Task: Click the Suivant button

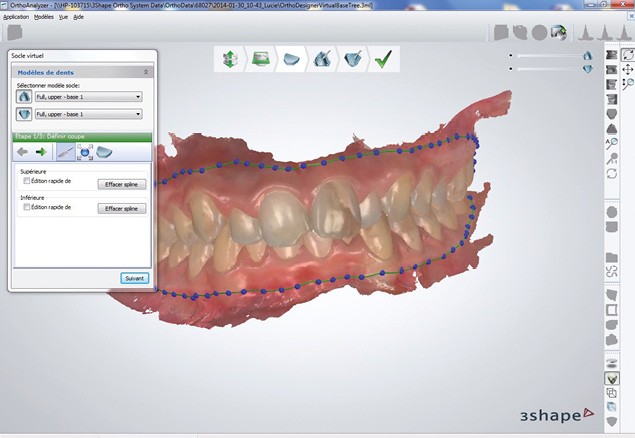Action: (134, 277)
